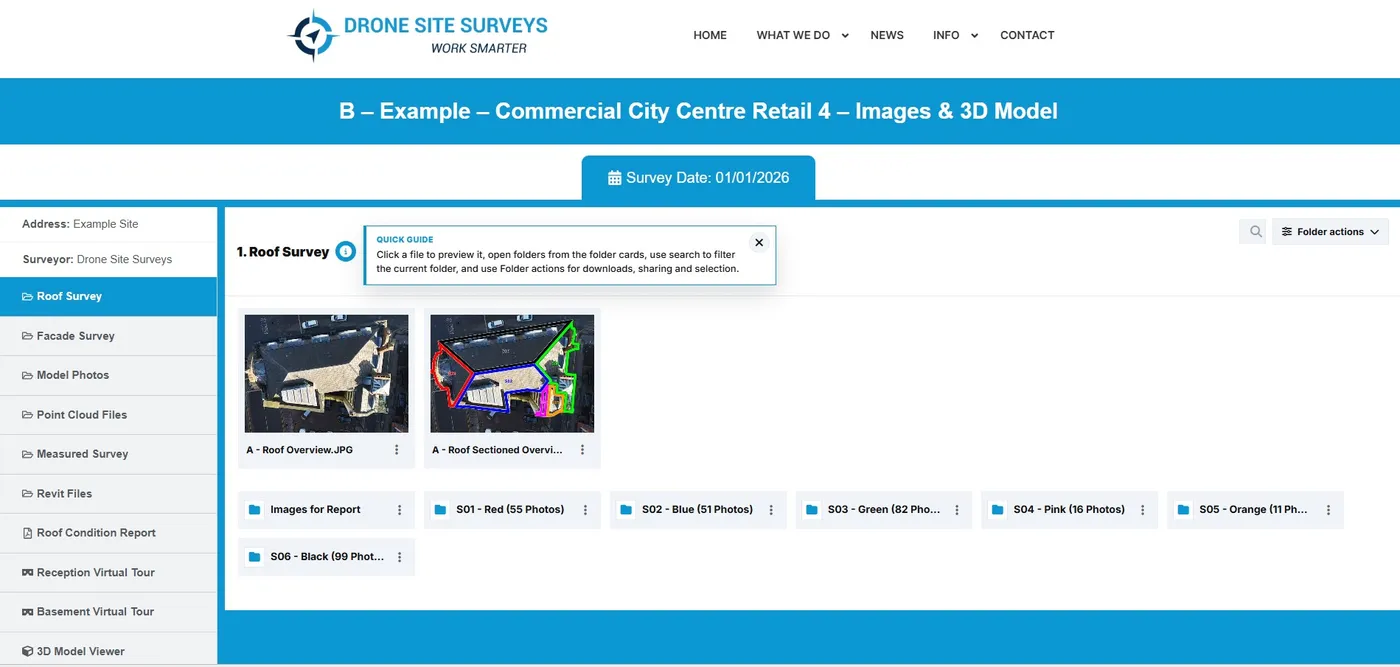Open three-dot menu for Images for Report folder
Image resolution: width=1400 pixels, height=667 pixels.
click(400, 510)
